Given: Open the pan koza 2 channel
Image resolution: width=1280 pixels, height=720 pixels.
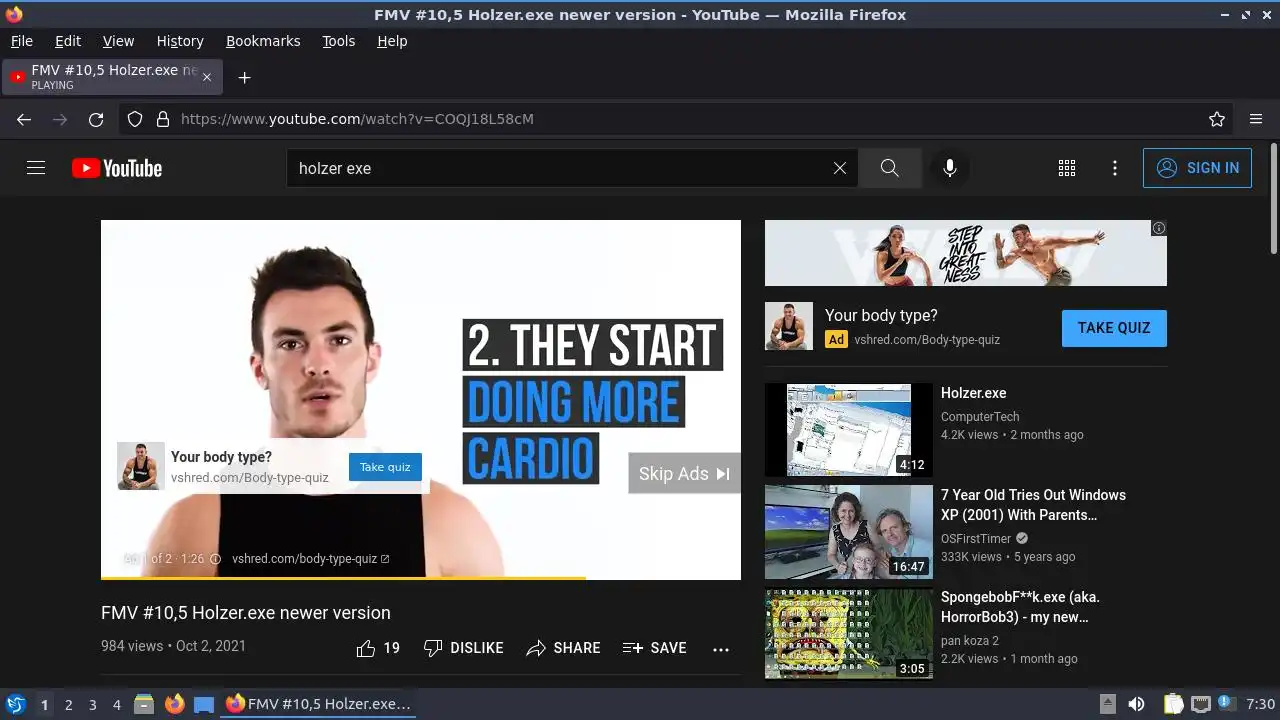Looking at the screenshot, I should (970, 641).
